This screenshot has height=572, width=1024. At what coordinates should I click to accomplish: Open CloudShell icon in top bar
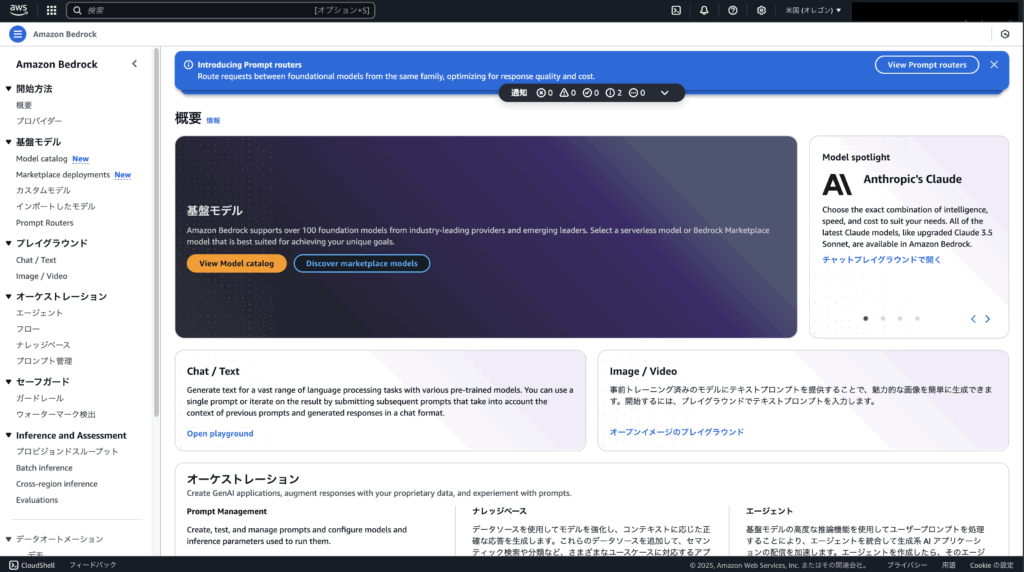pos(676,10)
